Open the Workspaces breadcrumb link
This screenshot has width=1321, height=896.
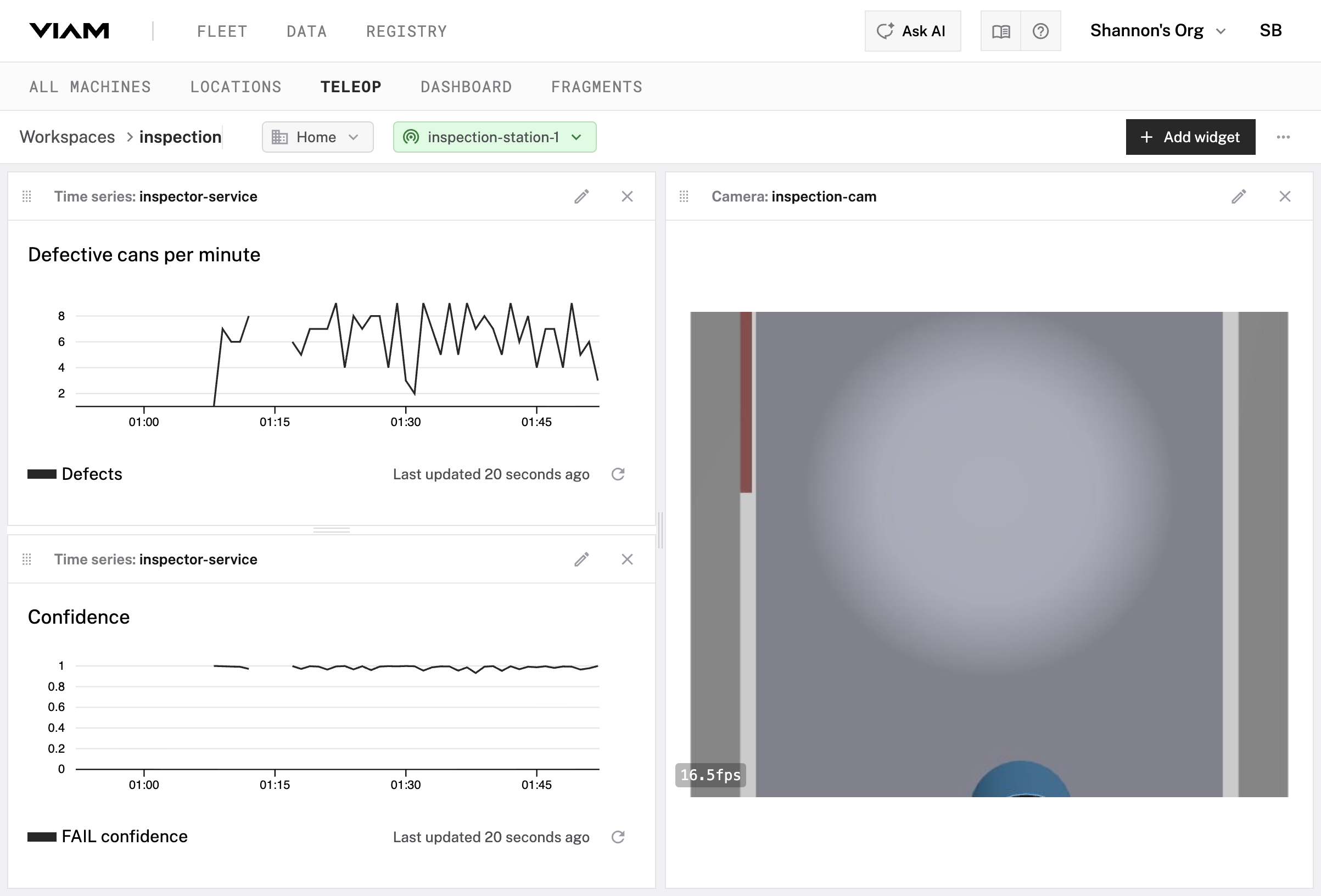[x=67, y=137]
